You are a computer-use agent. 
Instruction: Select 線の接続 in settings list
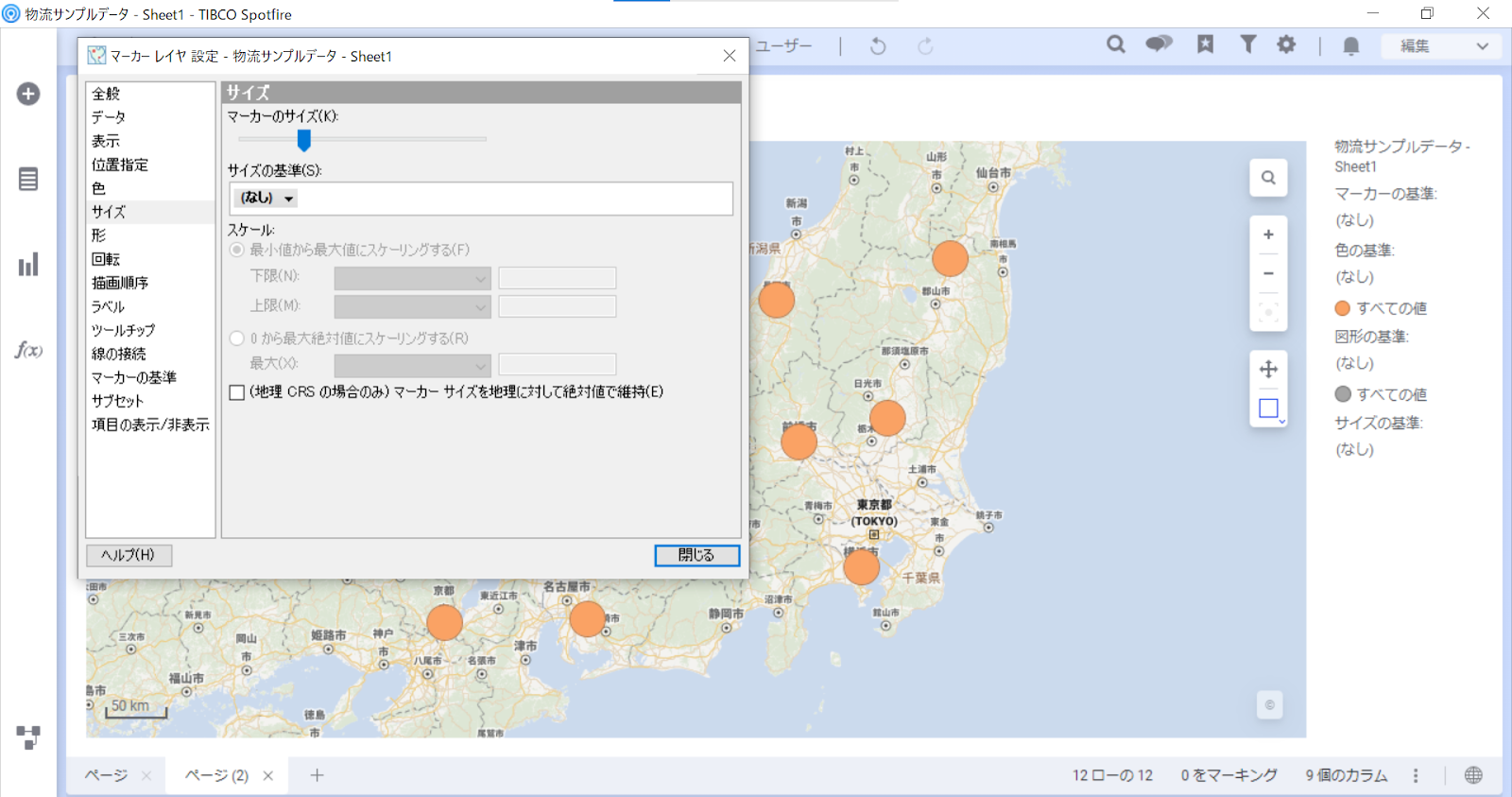119,354
